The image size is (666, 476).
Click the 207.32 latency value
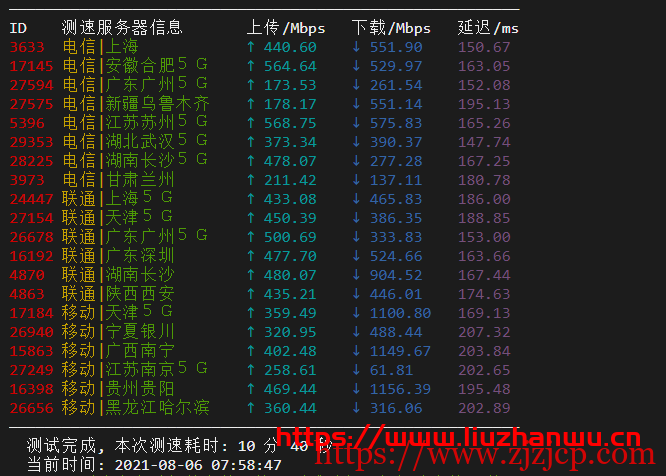[484, 332]
